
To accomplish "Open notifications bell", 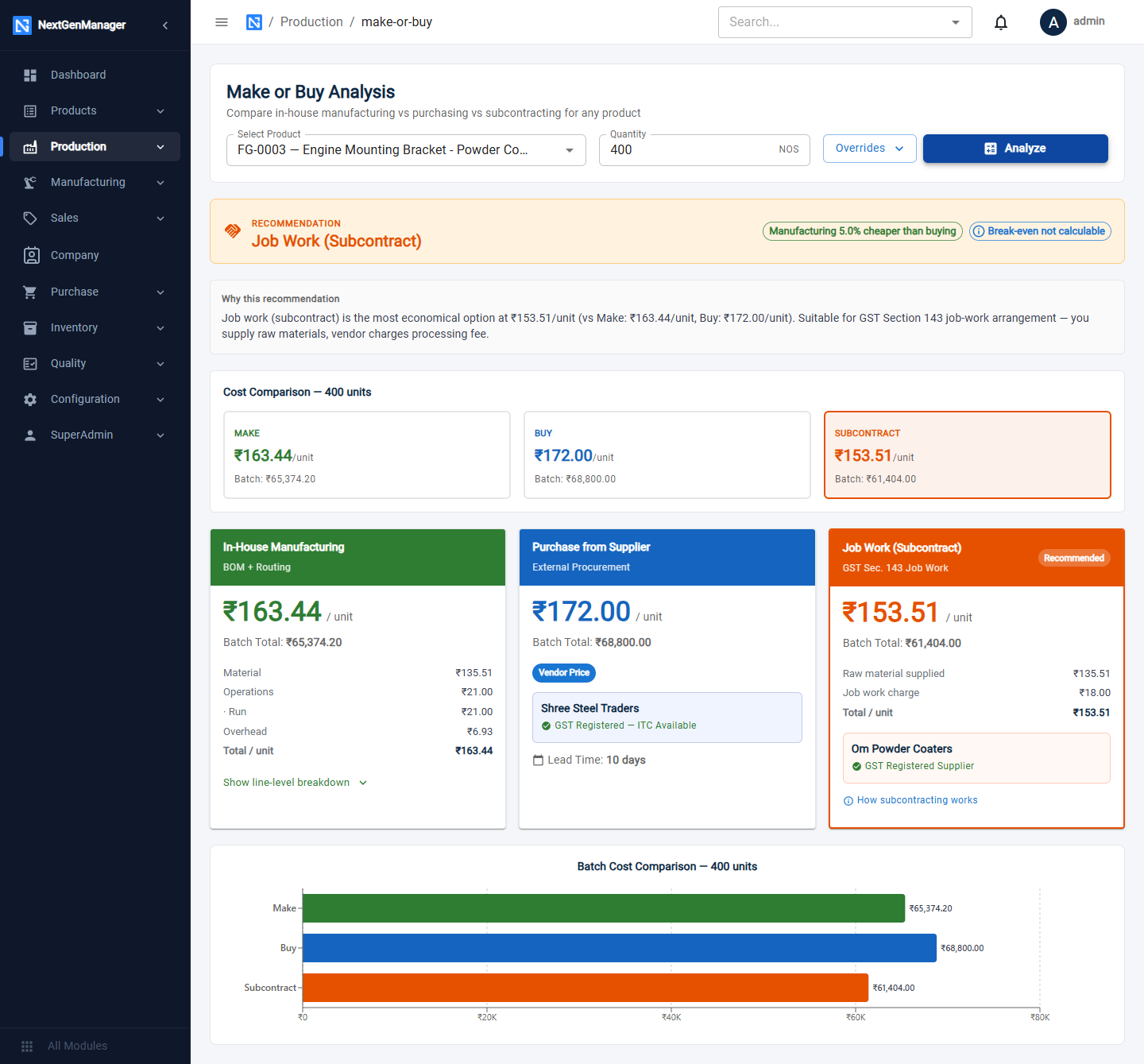I will [1001, 22].
